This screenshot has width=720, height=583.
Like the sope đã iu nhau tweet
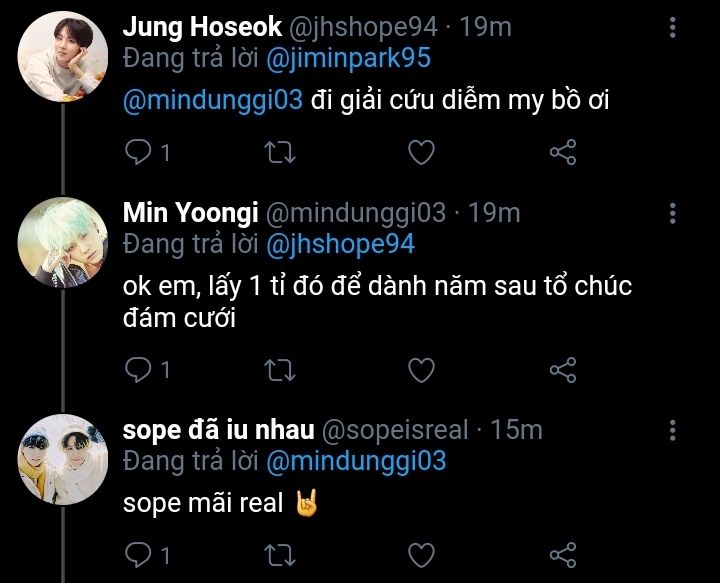(422, 554)
